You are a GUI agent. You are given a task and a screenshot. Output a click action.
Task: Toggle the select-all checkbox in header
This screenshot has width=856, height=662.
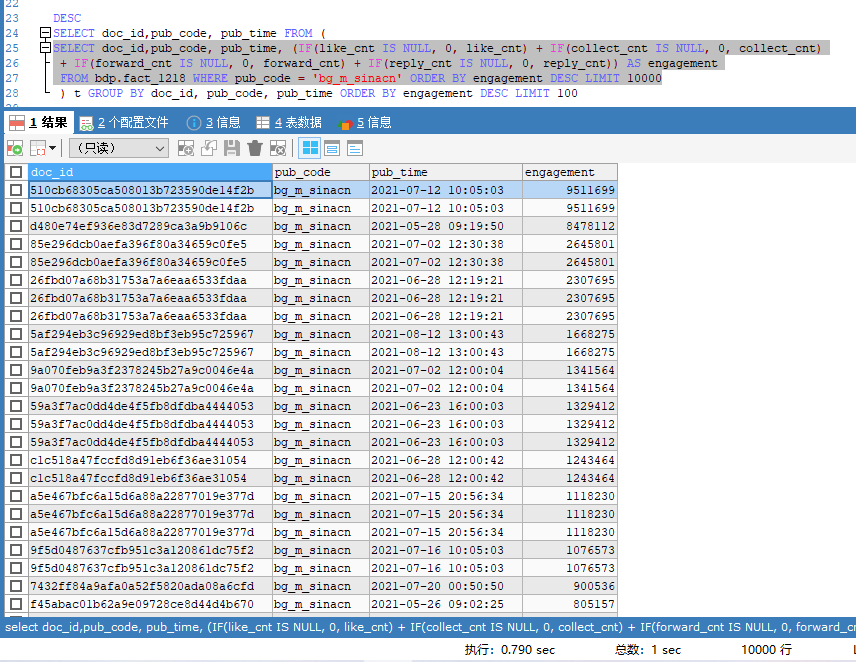[x=15, y=172]
